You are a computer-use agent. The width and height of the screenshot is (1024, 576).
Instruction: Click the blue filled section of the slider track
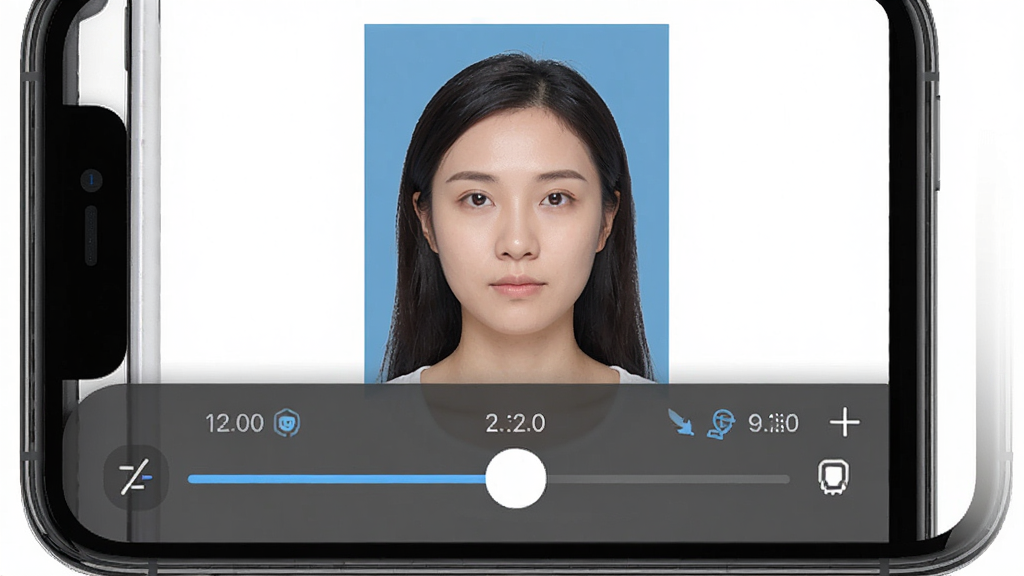pos(337,479)
